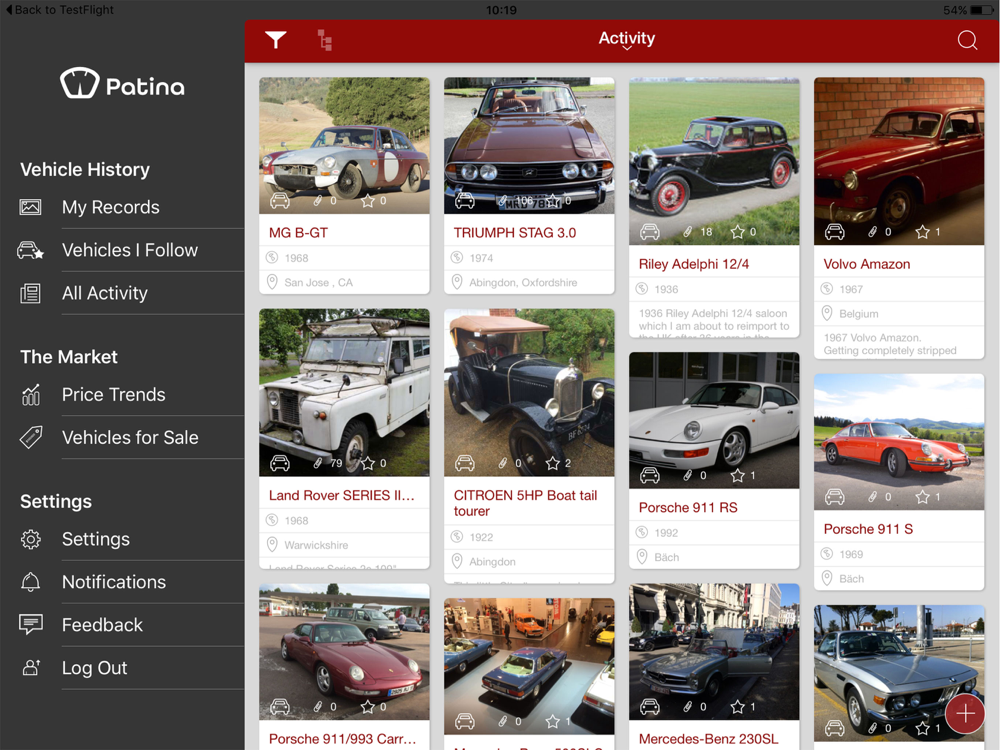Click attachment clip on Land Rover photo
The height and width of the screenshot is (750, 1000).
(x=318, y=464)
